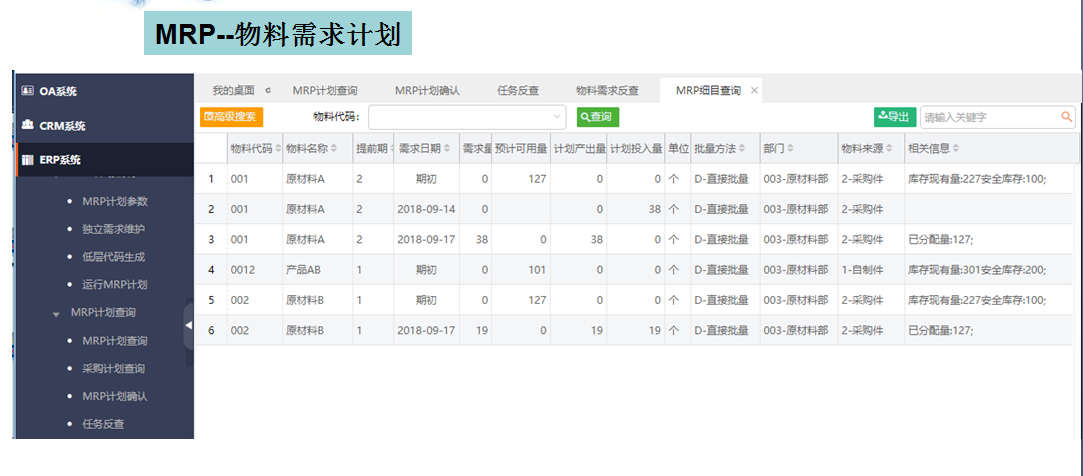Image resolution: width=1083 pixels, height=476 pixels.
Task: Click 产品AB in row 4
Action: coord(303,269)
